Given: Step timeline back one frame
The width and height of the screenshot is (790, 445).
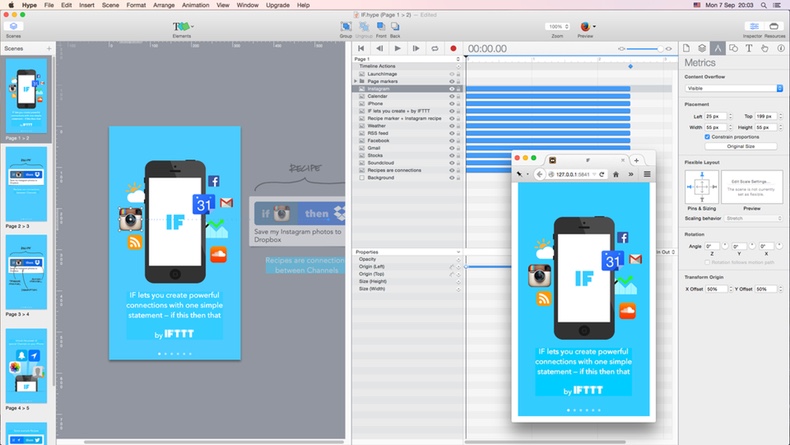Looking at the screenshot, I should (379, 48).
